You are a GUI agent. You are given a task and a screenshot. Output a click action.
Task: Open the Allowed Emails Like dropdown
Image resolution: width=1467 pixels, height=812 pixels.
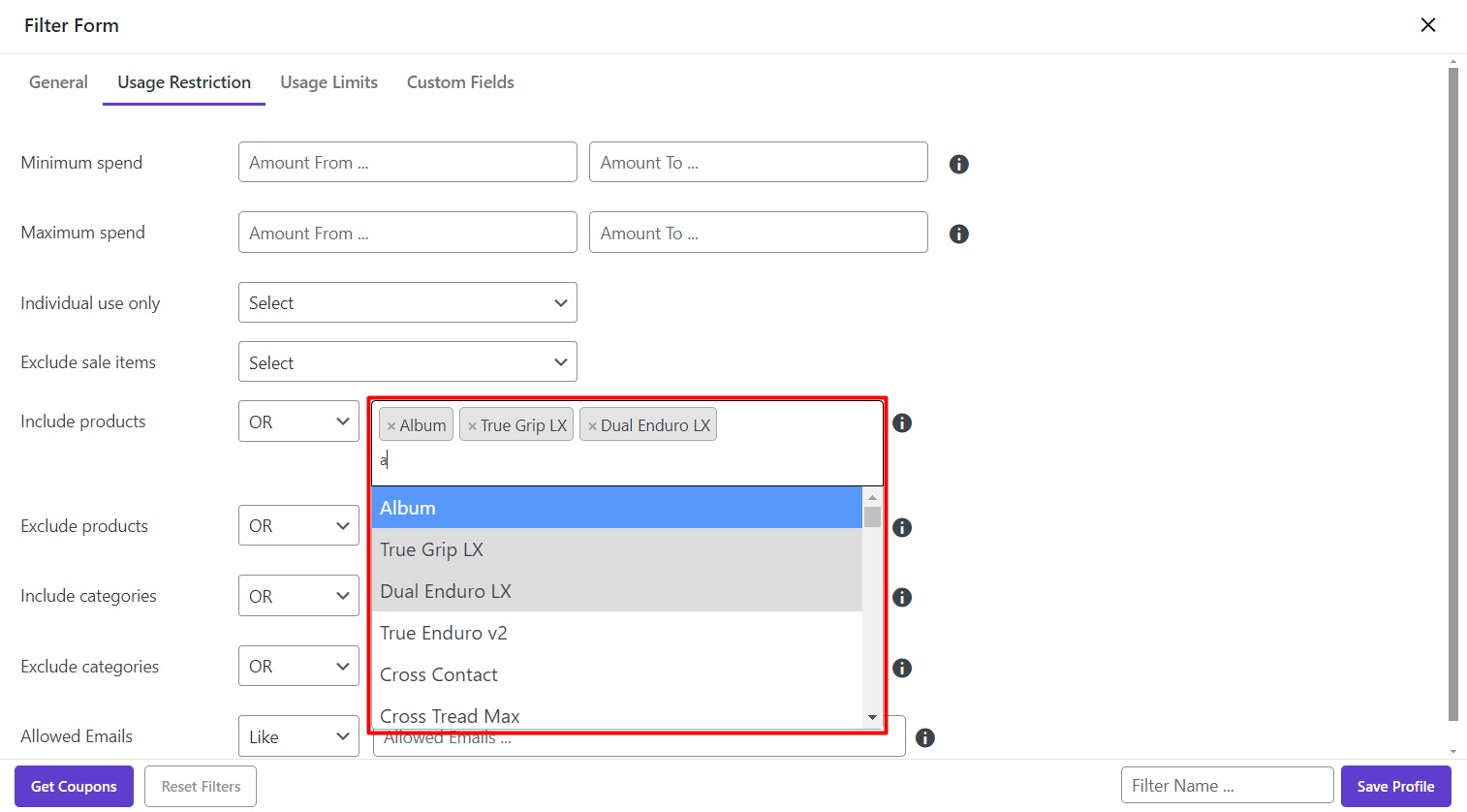click(298, 736)
